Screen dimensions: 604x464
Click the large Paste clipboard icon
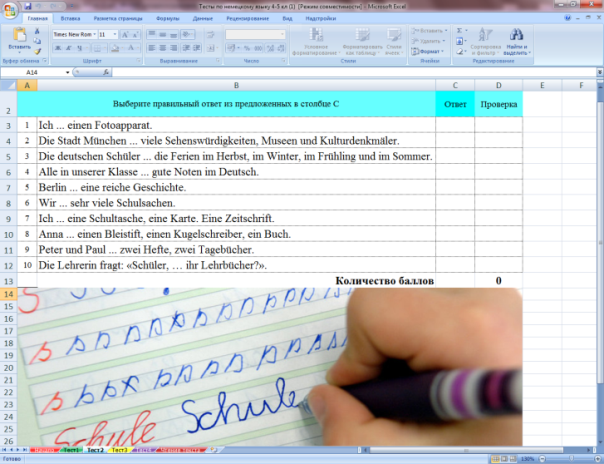19,35
